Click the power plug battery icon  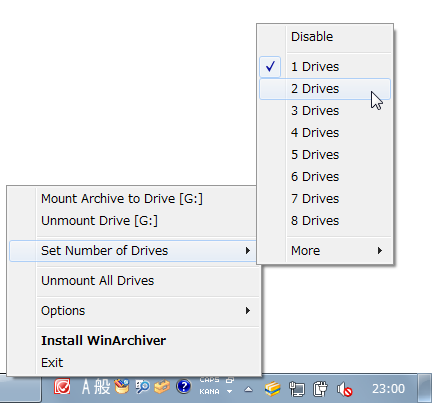(x=320, y=389)
